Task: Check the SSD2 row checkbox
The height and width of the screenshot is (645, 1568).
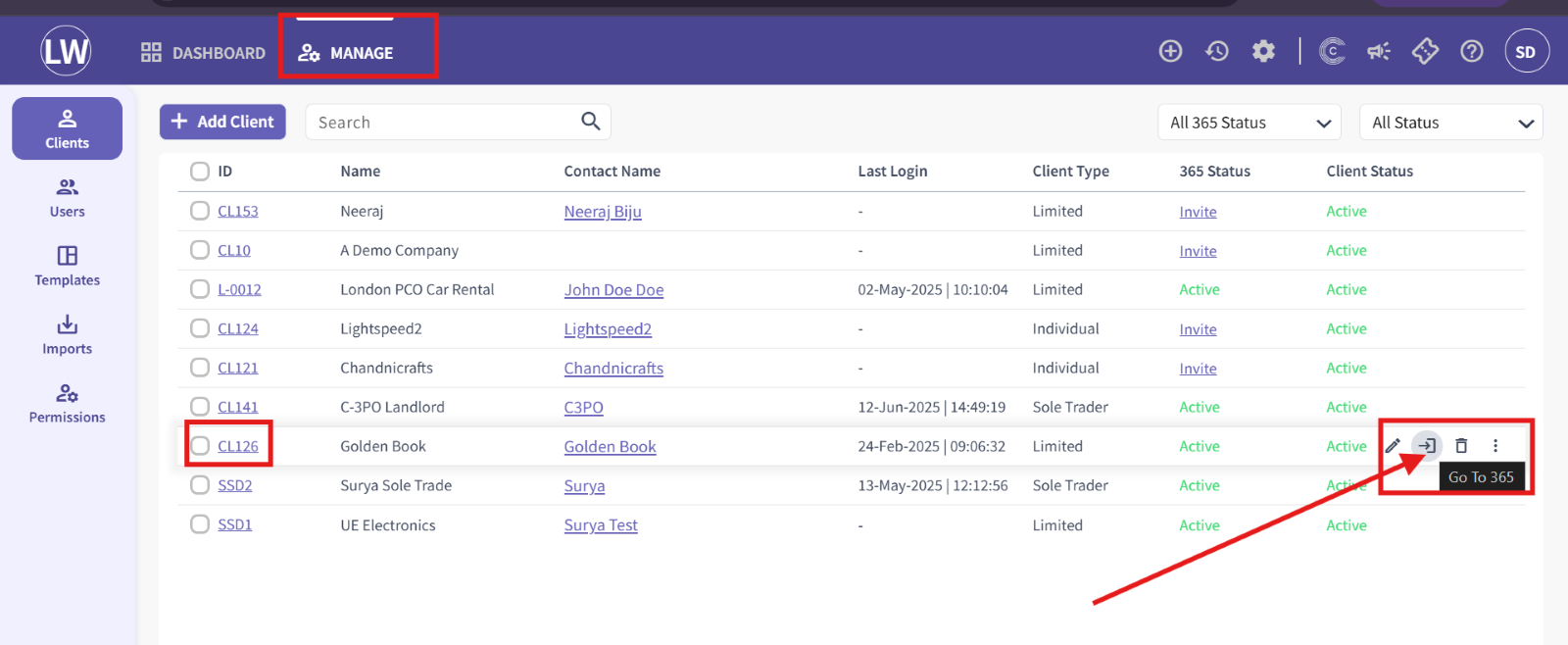Action: (x=200, y=485)
